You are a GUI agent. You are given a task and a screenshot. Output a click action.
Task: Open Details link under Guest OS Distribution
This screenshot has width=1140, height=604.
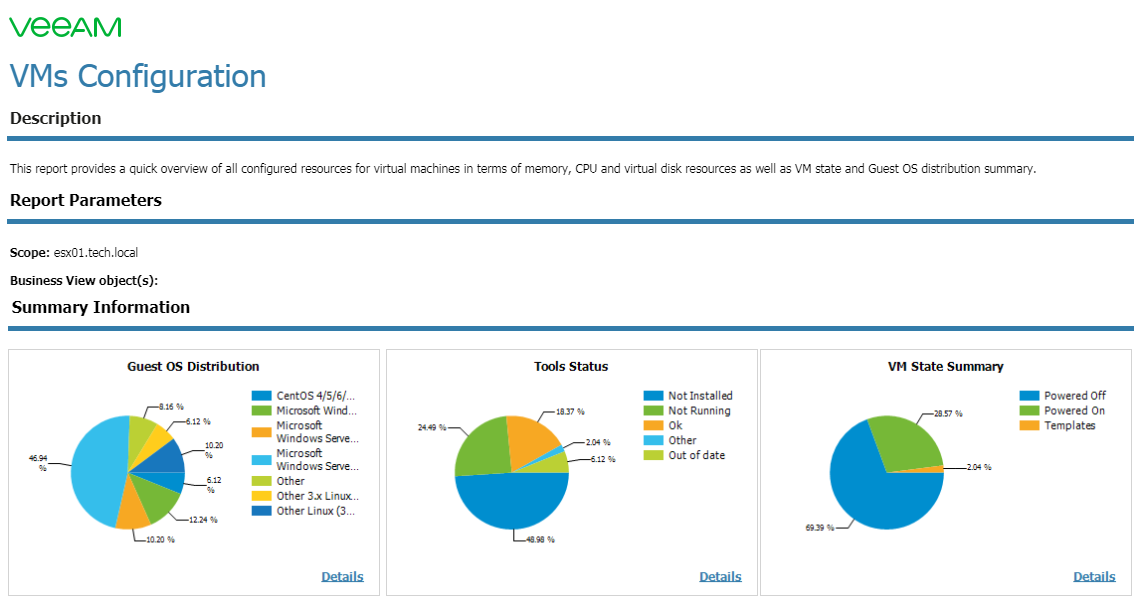[x=342, y=576]
